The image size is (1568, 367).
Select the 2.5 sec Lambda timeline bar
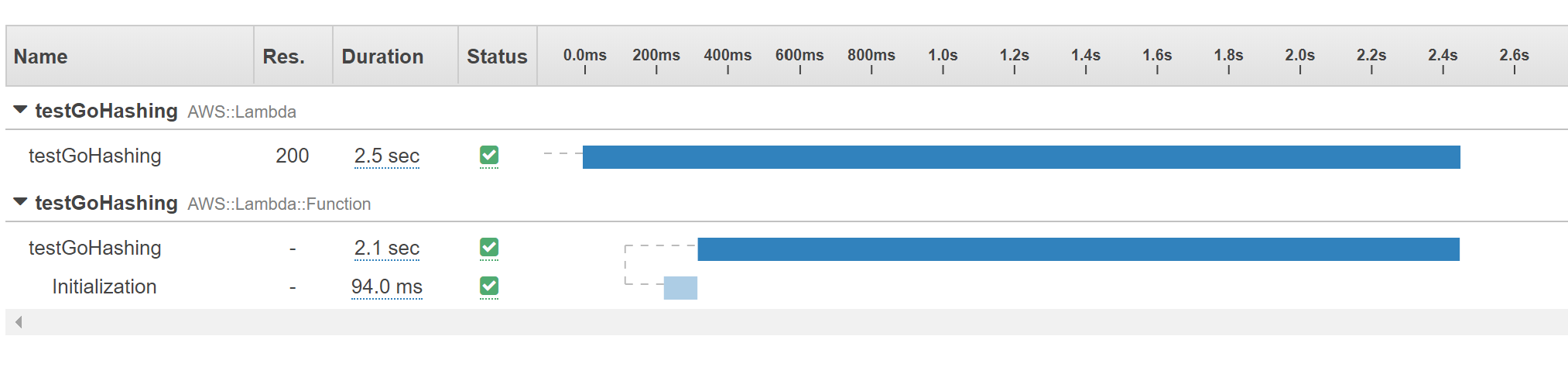(x=1021, y=157)
